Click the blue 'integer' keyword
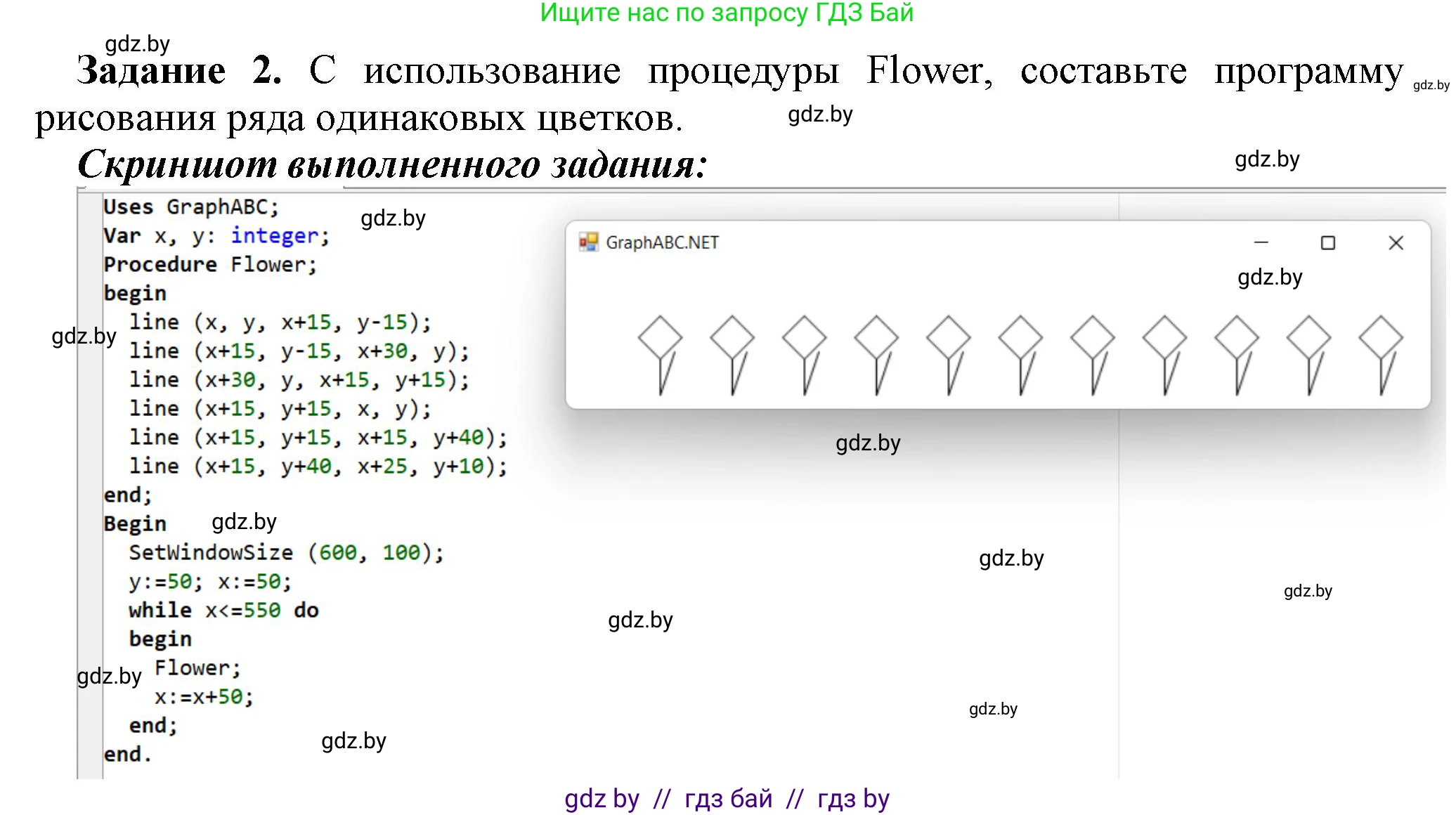 274,235
